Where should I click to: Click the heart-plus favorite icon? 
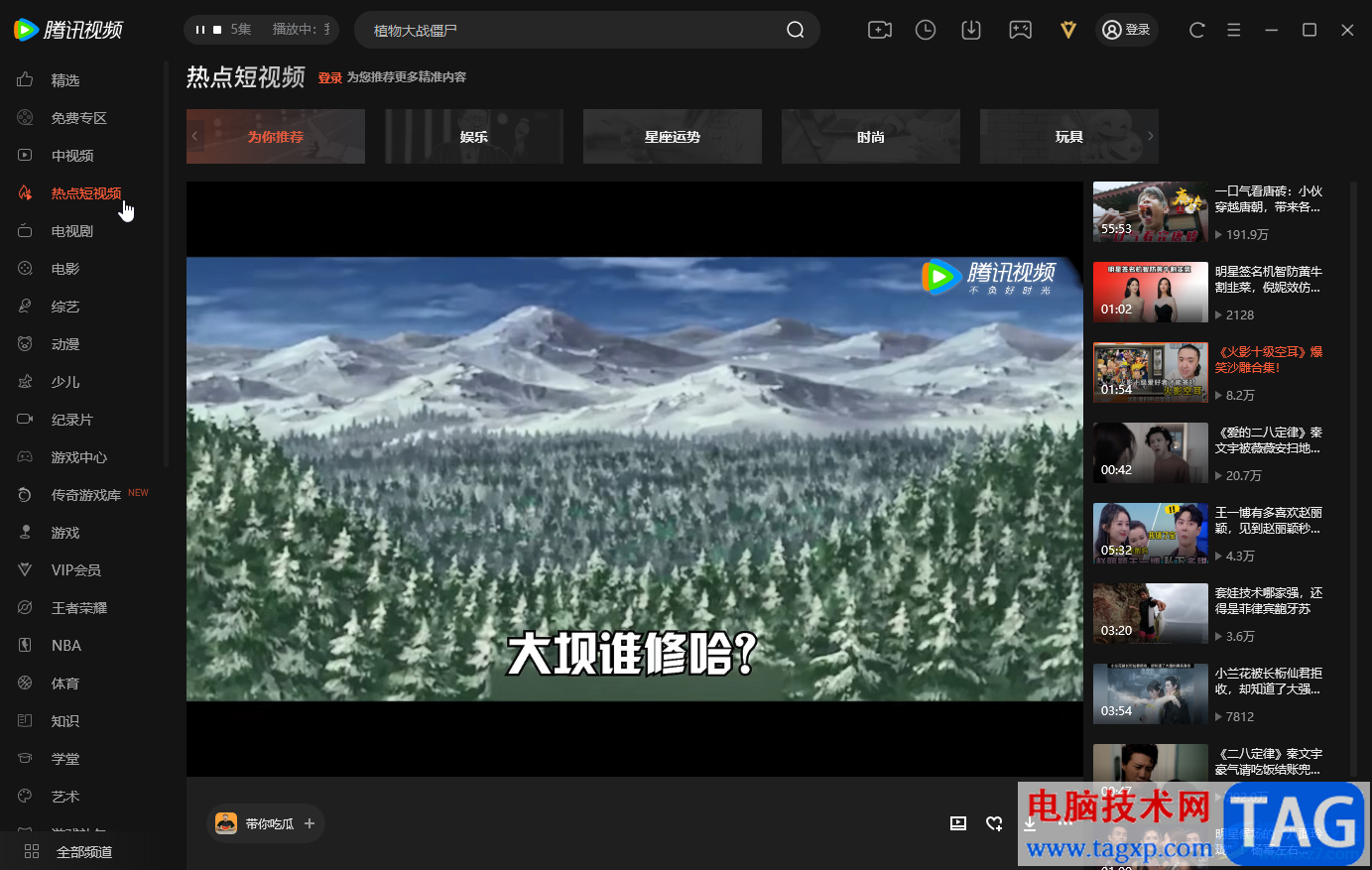[x=994, y=823]
